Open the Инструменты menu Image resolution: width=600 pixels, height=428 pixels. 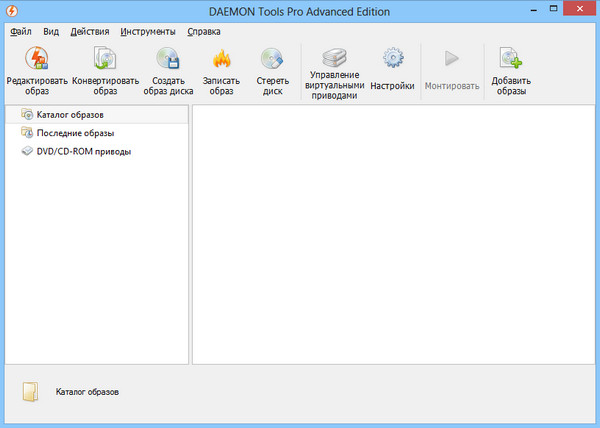[147, 31]
